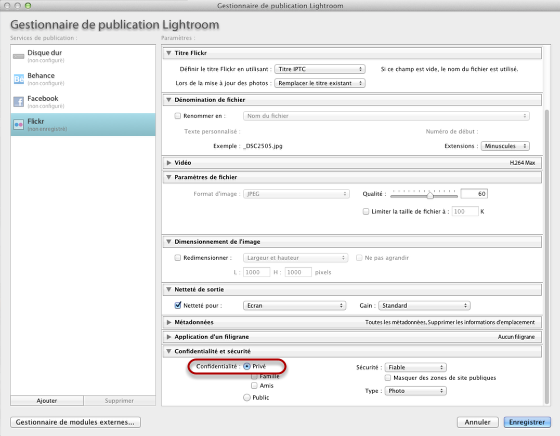Screen dimensions: 560x436
Task: Expand Application d'un filigrane section
Action: [x=169, y=337]
